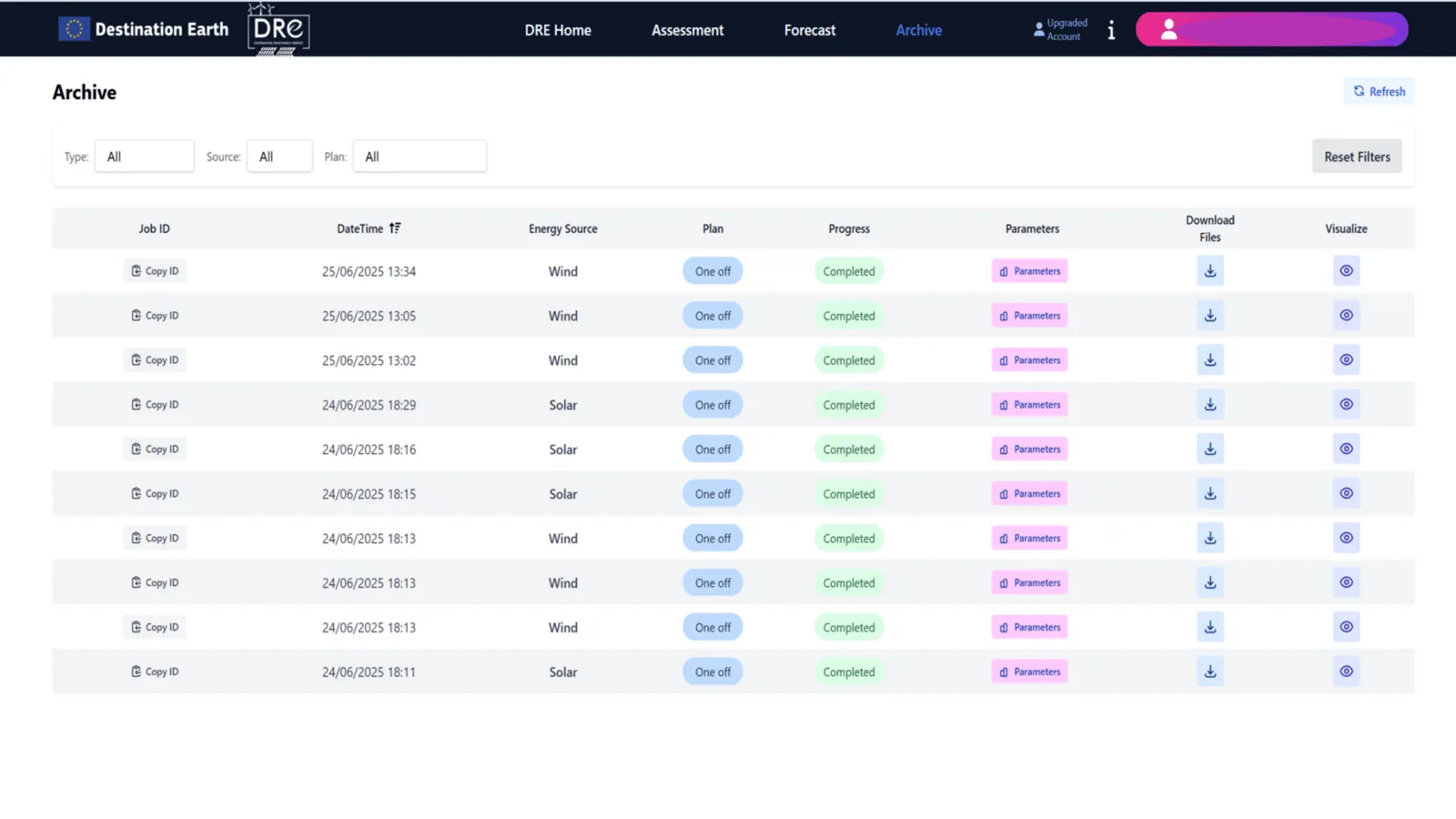Screen dimensions: 1456x819
Task: Download files for 24/06/2025 18:11 Solar job
Action: (x=1209, y=672)
